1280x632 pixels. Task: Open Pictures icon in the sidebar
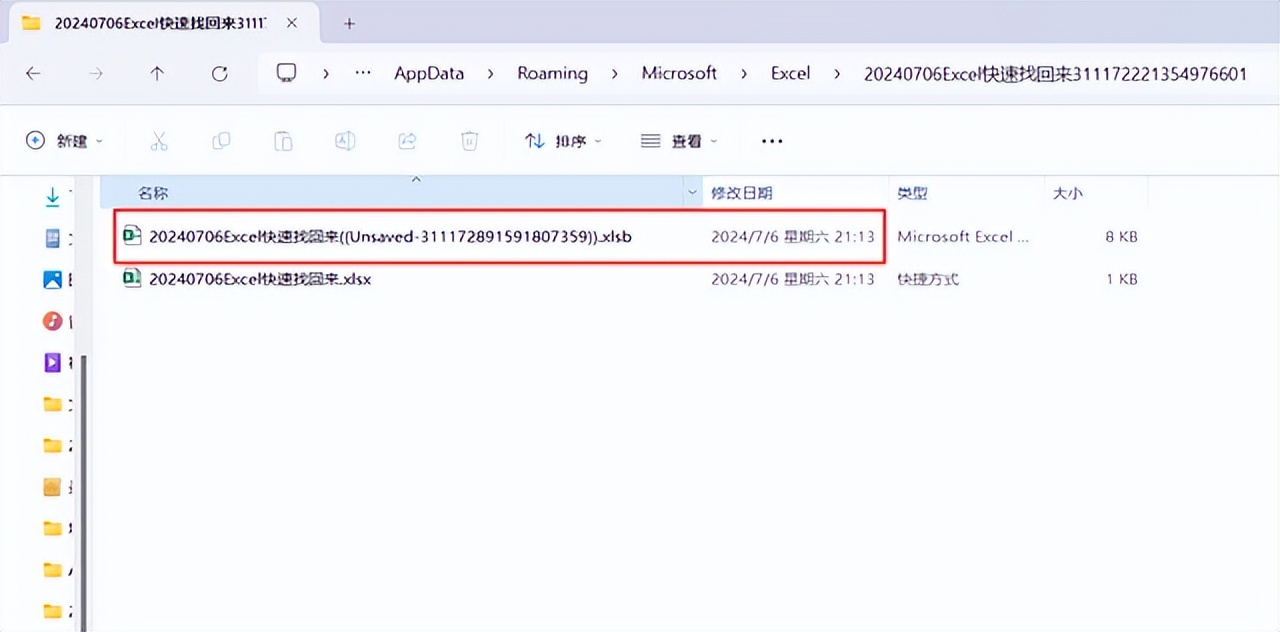[x=53, y=280]
